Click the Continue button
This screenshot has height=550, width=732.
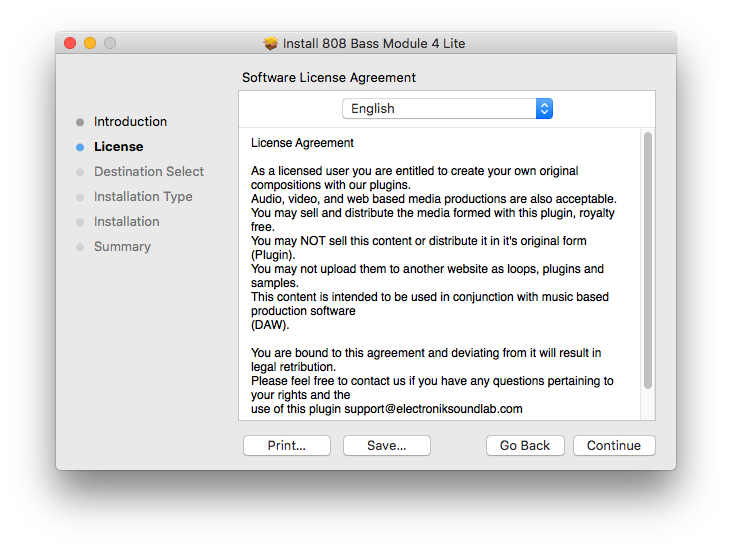pyautogui.click(x=614, y=445)
